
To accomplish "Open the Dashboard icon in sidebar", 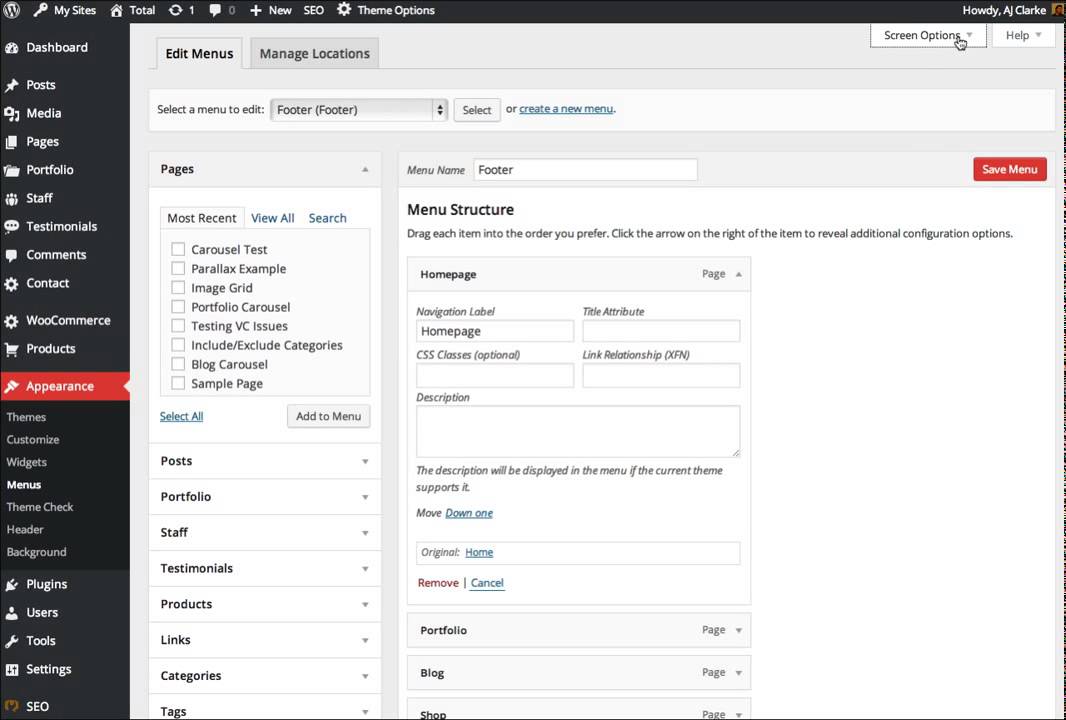I will point(12,48).
